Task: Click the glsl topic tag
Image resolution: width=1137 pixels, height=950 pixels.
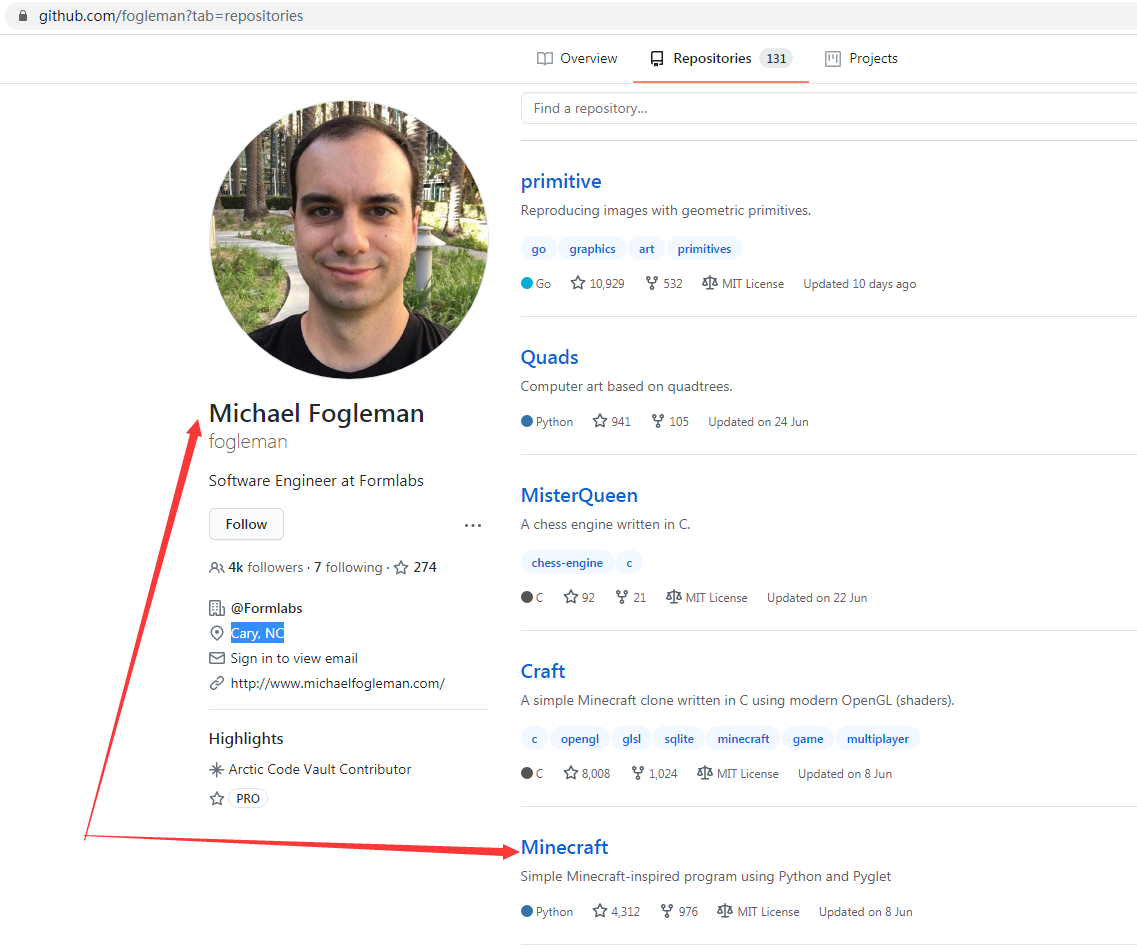Action: pos(632,739)
